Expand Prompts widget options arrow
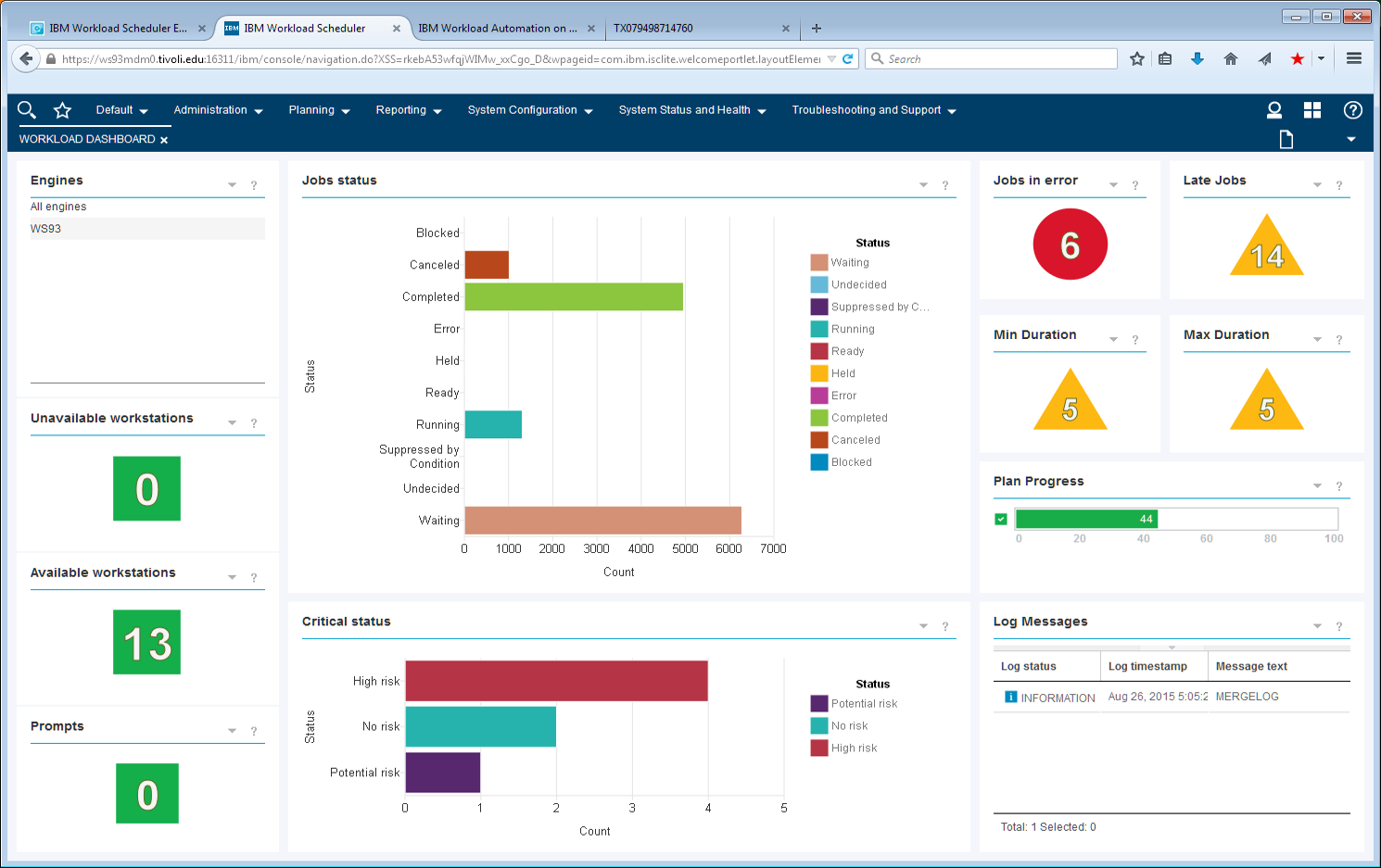Viewport: 1381px width, 868px height. pyautogui.click(x=232, y=732)
